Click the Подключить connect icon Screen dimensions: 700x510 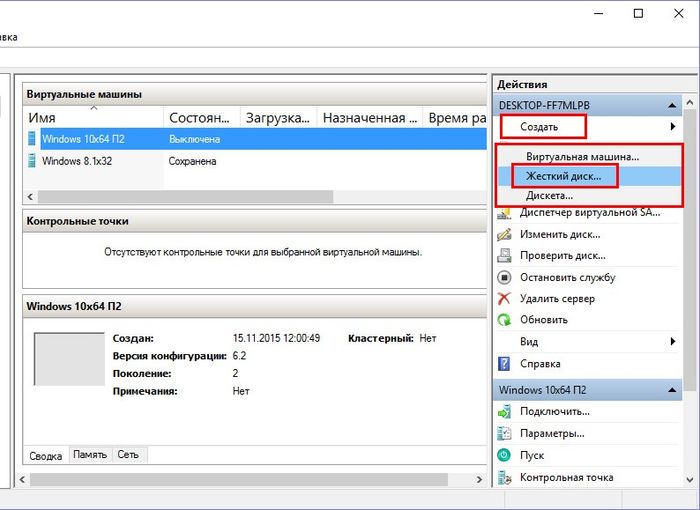click(504, 411)
